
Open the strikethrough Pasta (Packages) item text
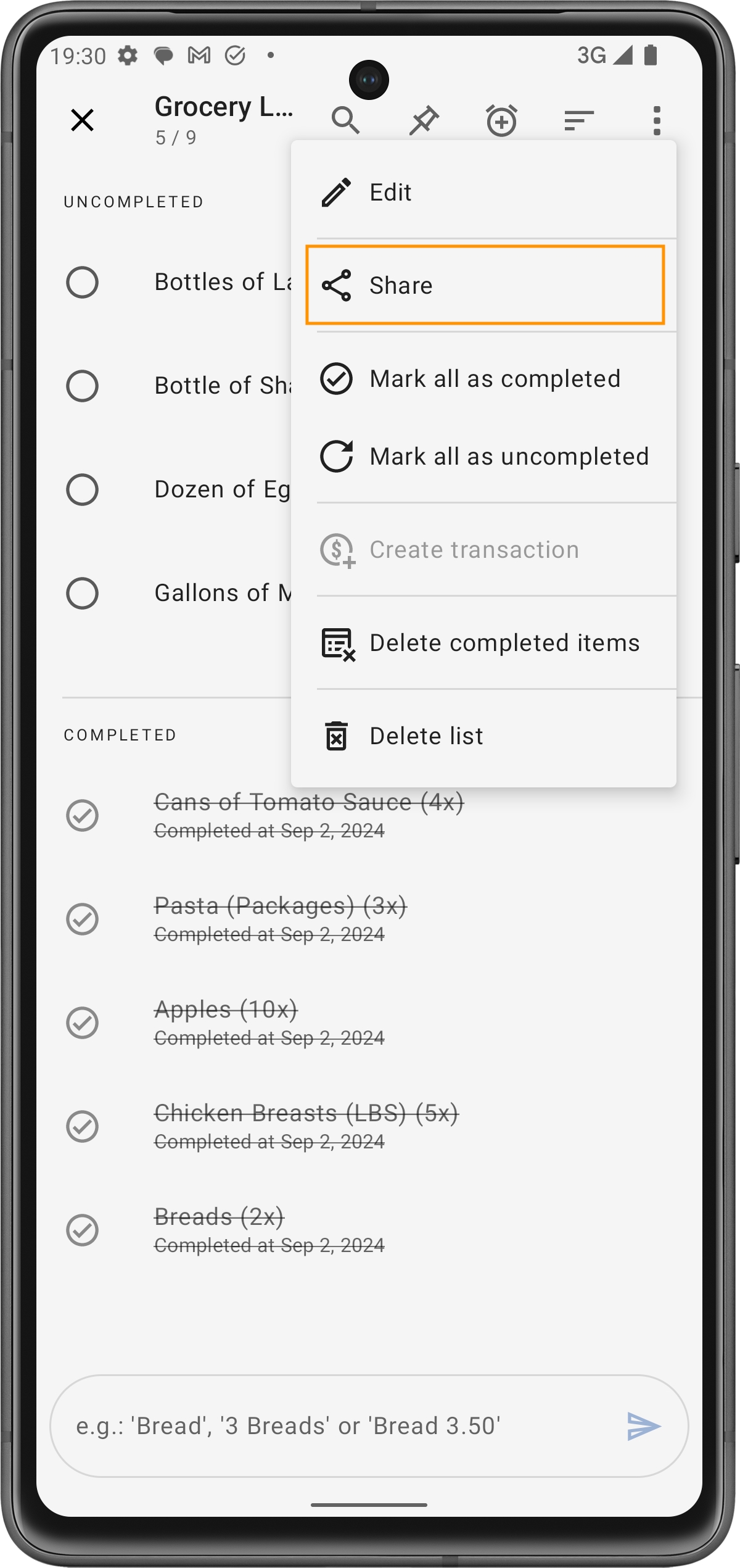(280, 906)
